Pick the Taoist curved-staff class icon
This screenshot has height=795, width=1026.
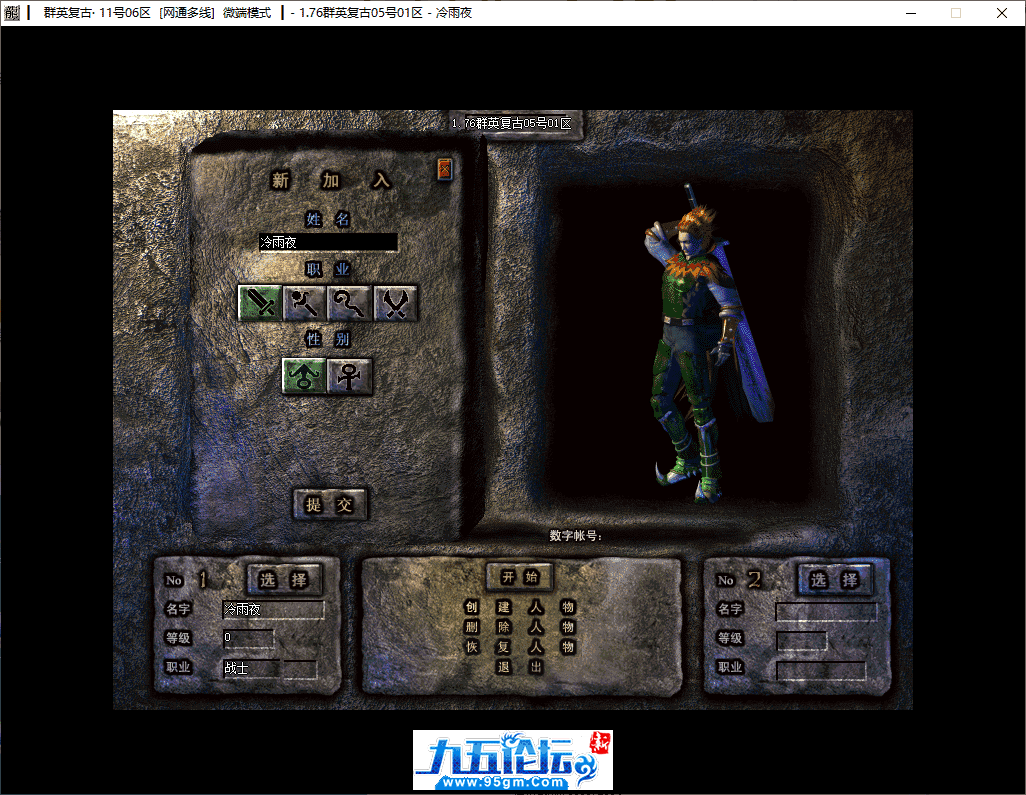pos(350,303)
